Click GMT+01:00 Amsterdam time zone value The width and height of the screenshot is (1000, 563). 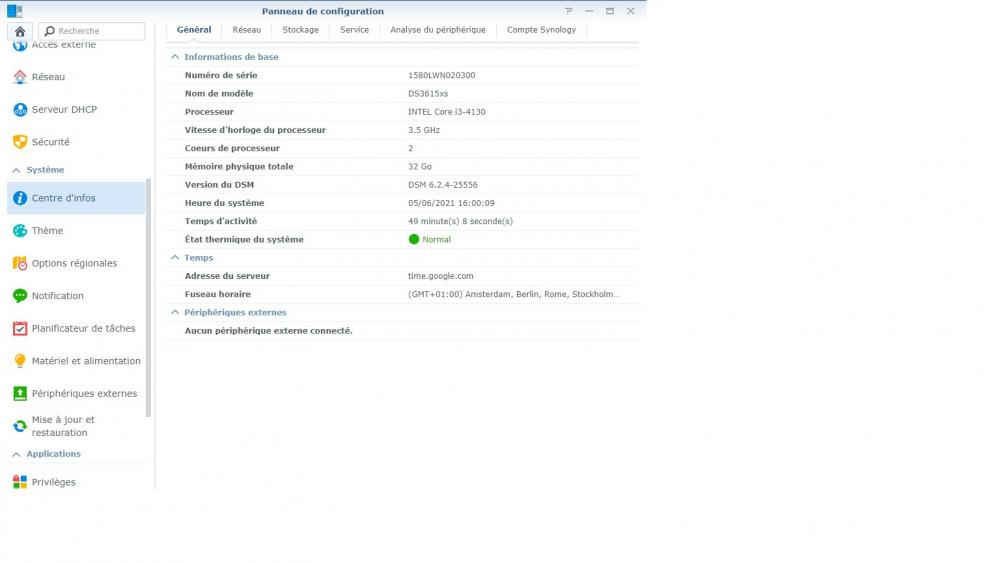click(x=513, y=295)
